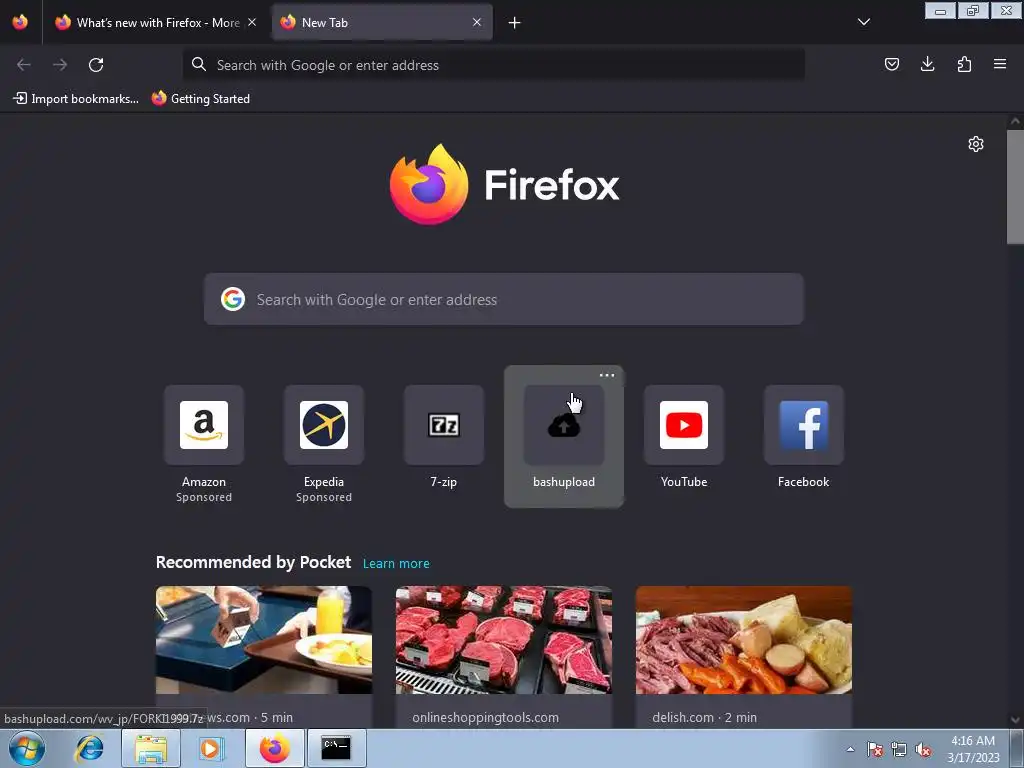The height and width of the screenshot is (768, 1024).
Task: Open Command Prompt taskbar button
Action: [x=336, y=748]
